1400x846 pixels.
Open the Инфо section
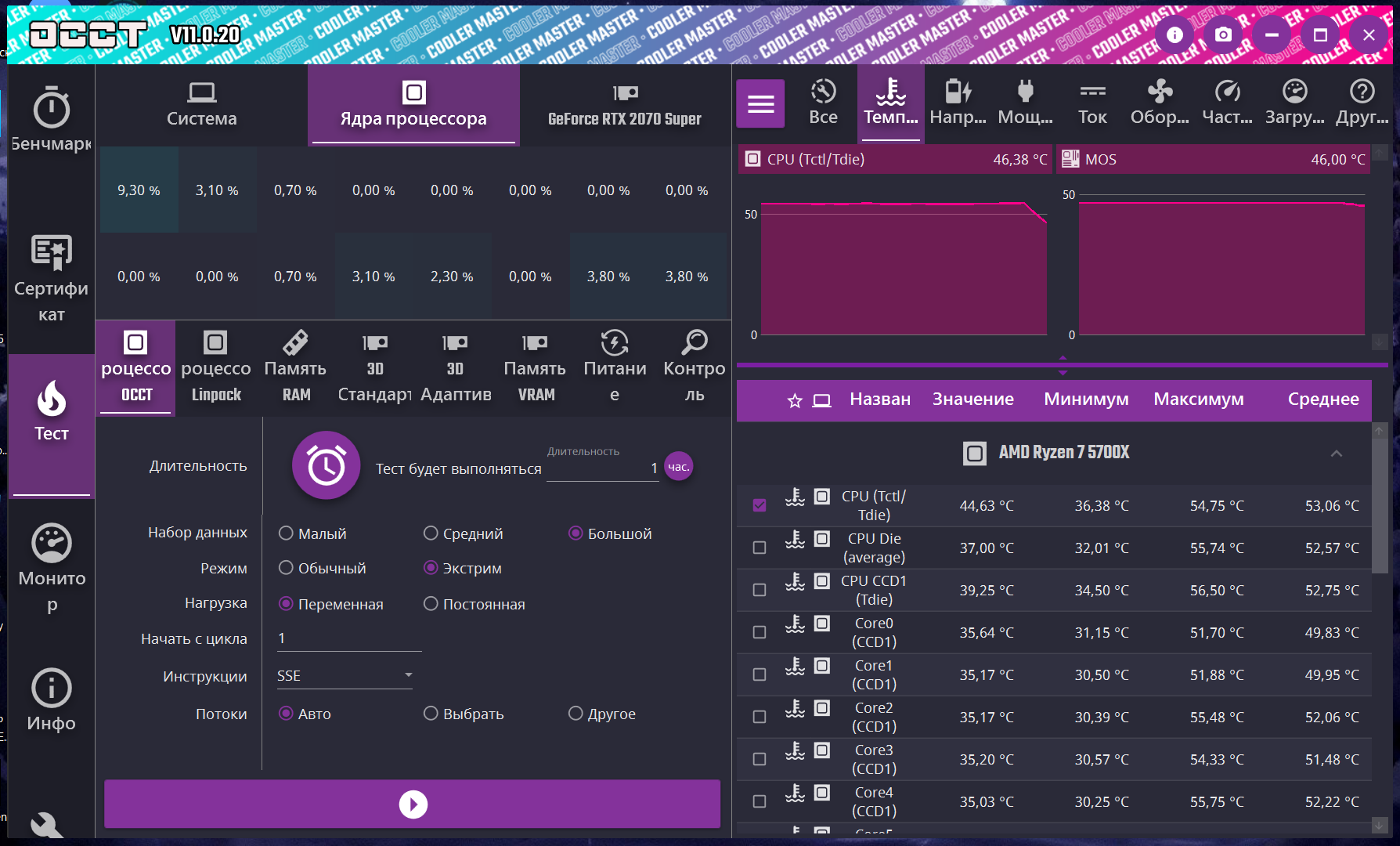[x=52, y=700]
